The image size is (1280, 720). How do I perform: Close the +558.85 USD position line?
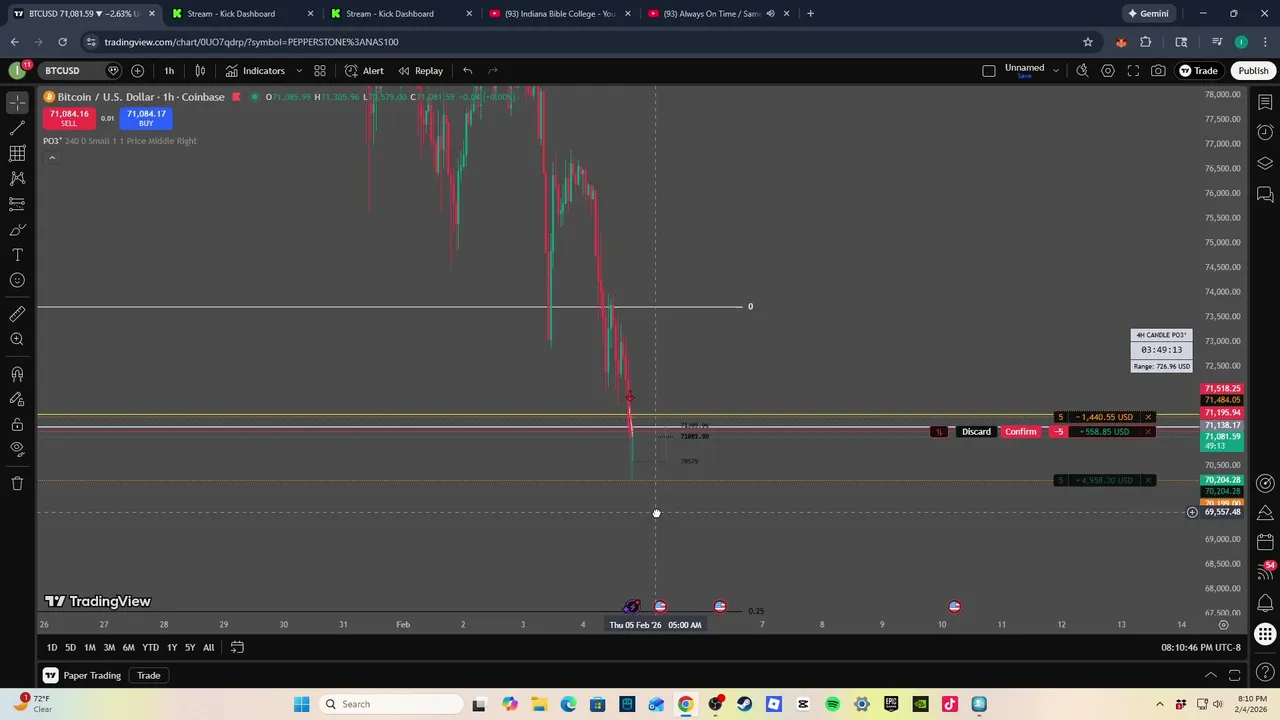click(1148, 432)
